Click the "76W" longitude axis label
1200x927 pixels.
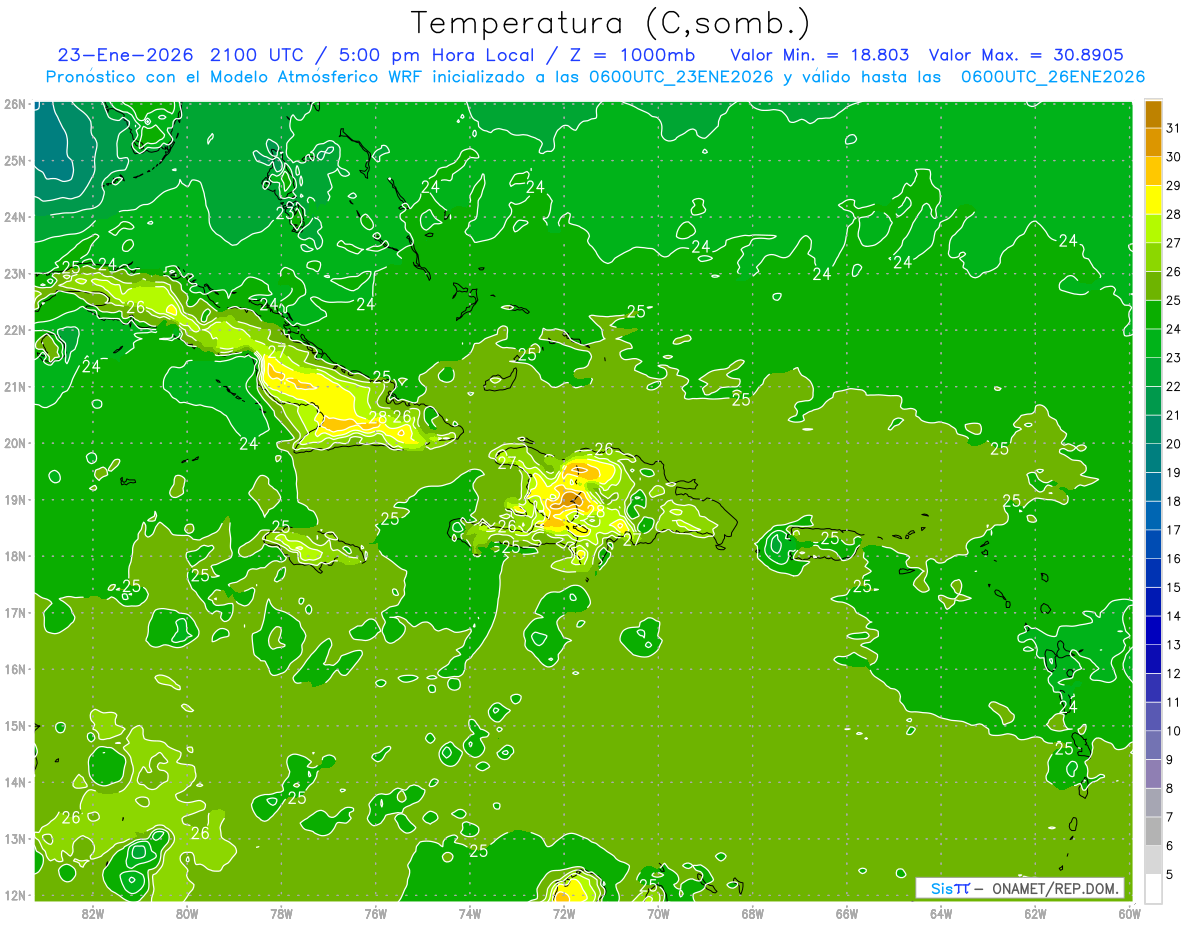coord(375,912)
